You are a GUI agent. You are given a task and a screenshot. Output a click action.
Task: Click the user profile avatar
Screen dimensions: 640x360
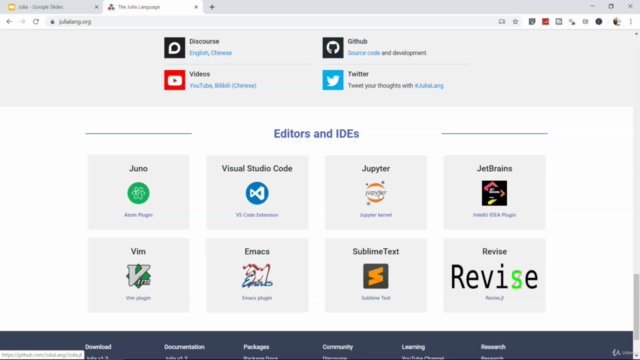(x=617, y=22)
